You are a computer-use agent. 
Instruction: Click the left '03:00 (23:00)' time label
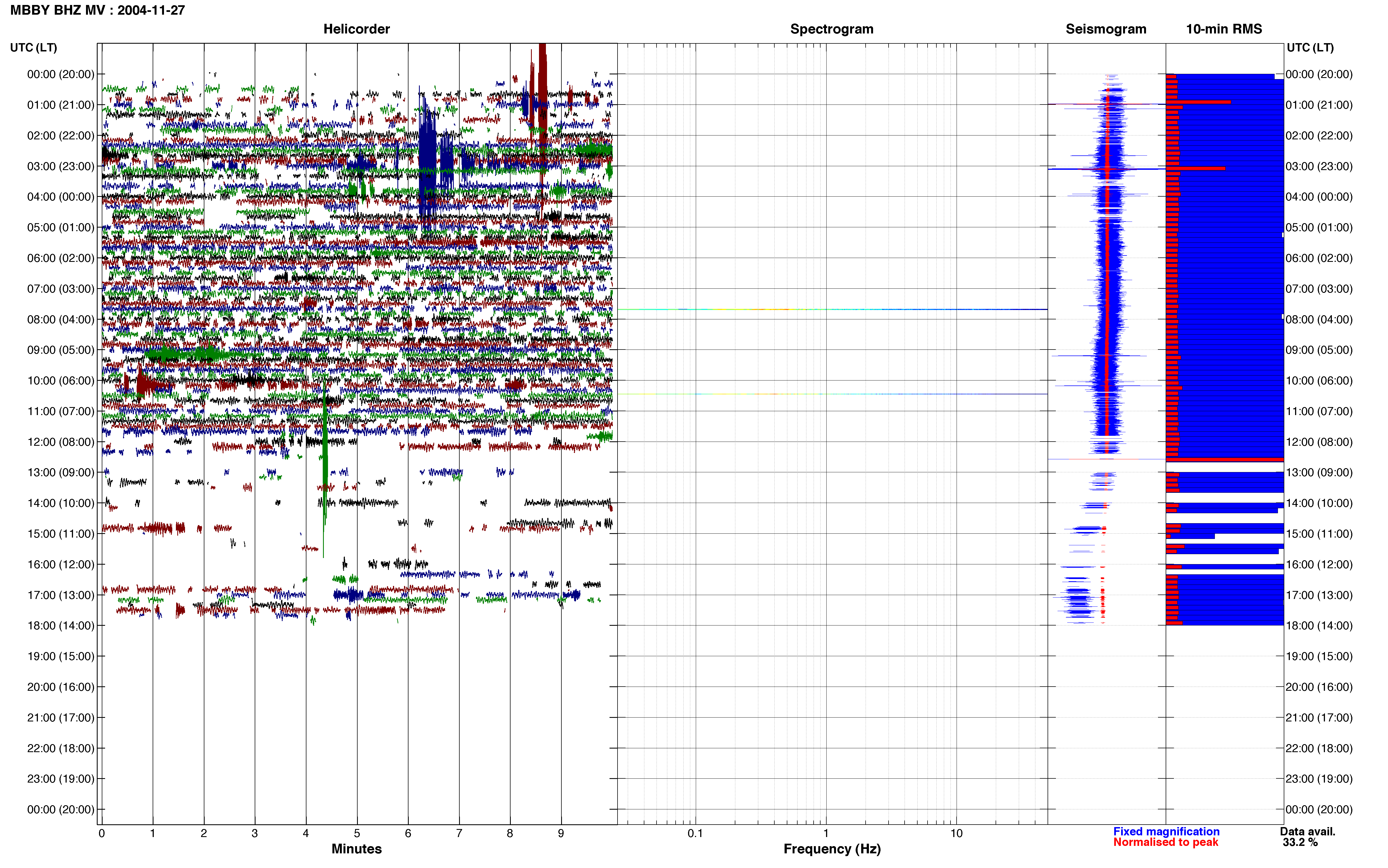(x=61, y=166)
